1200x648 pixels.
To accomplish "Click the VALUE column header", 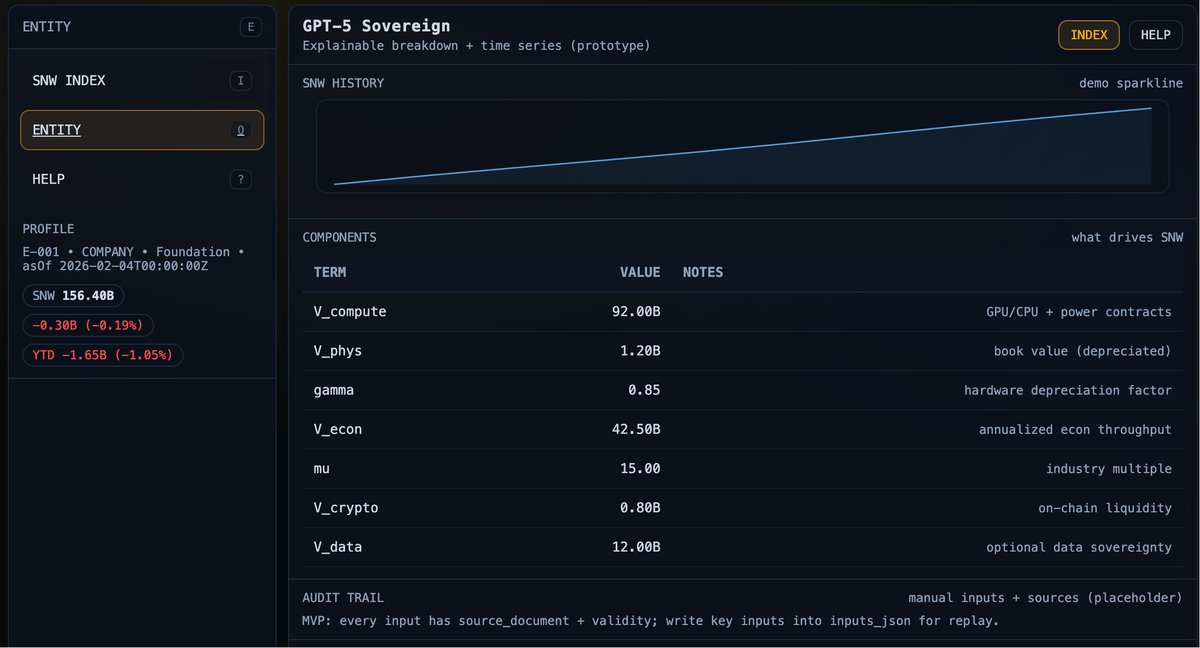I will point(640,272).
